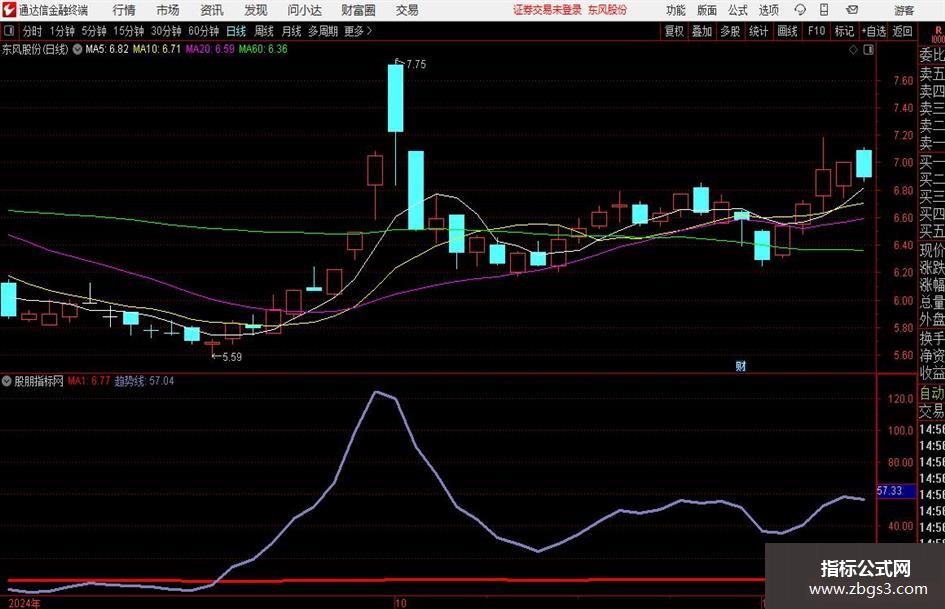
Task: Click the 财 marker on the price chart
Action: click(x=741, y=366)
